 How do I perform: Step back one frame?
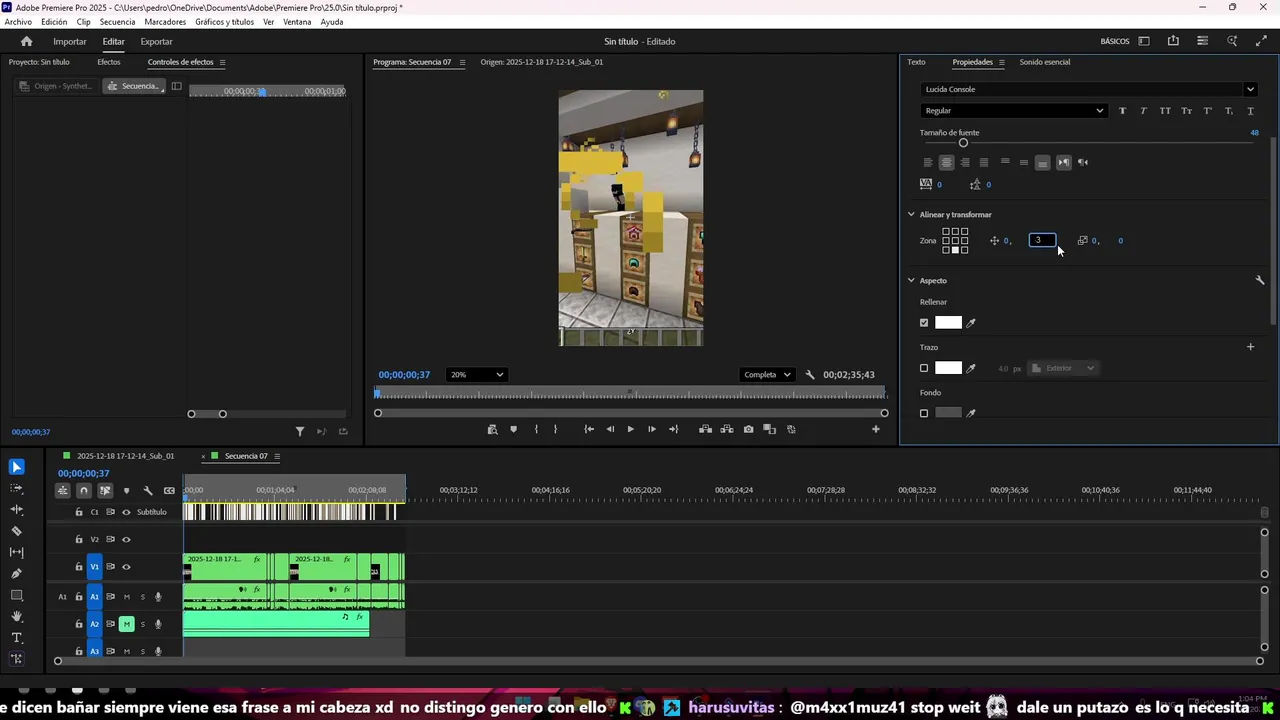(610, 429)
